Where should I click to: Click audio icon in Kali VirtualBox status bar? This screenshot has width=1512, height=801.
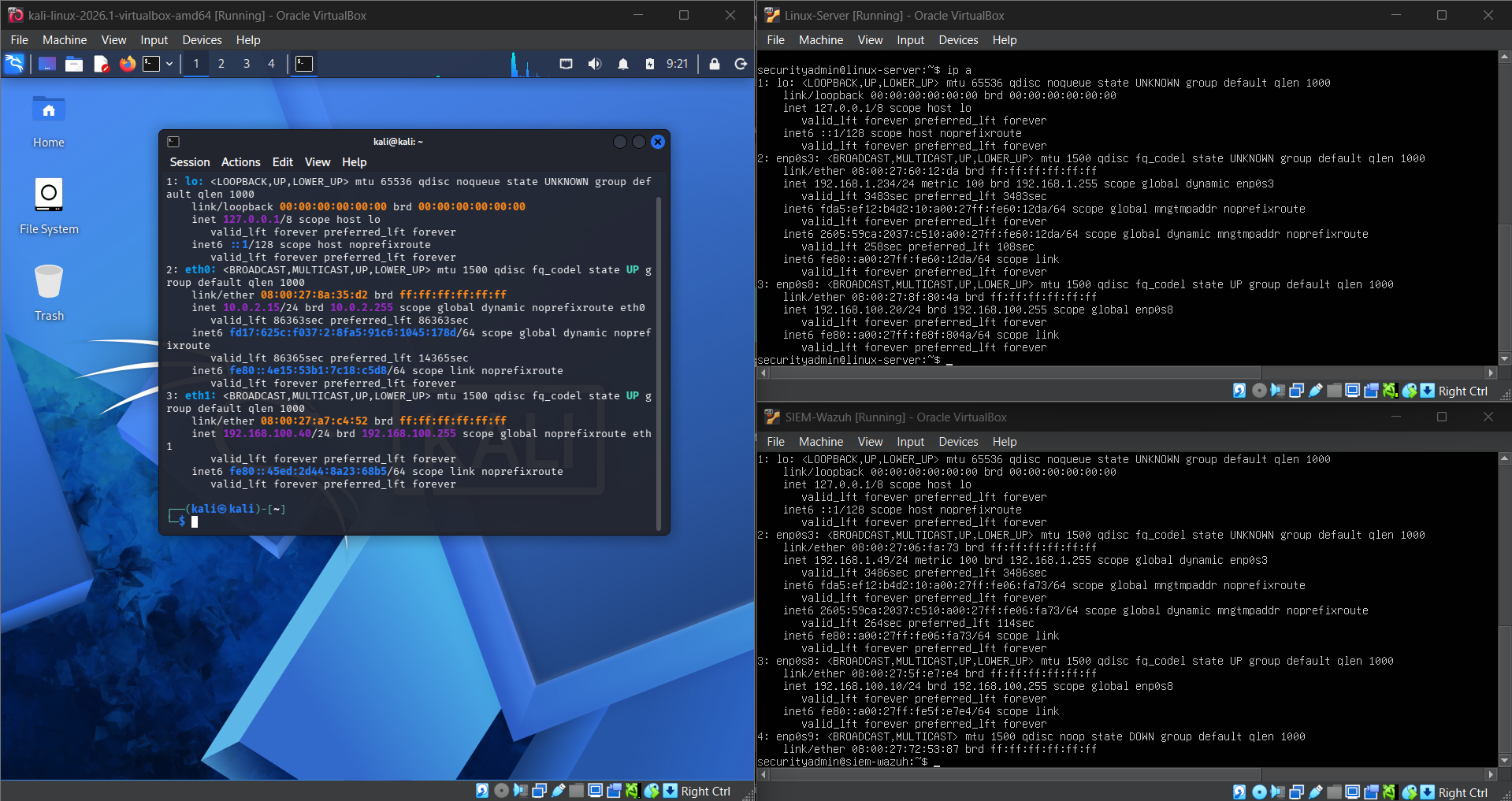(520, 791)
